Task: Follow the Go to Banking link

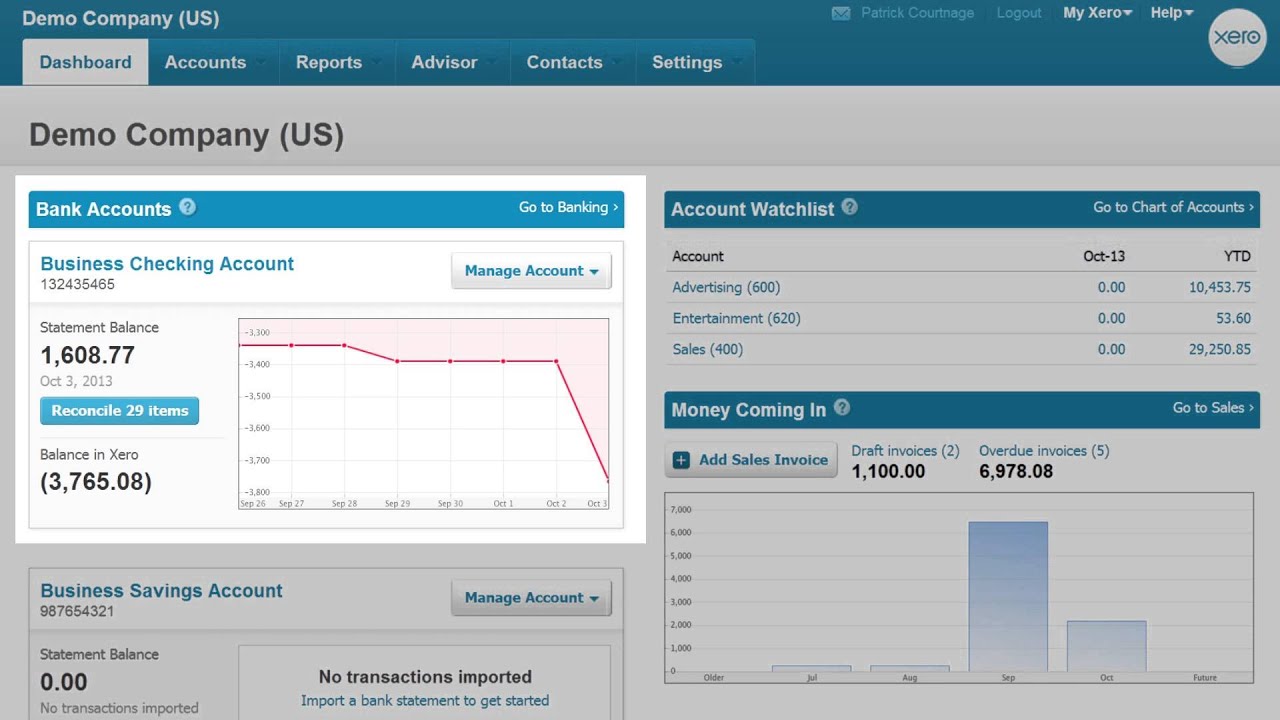Action: click(x=568, y=207)
